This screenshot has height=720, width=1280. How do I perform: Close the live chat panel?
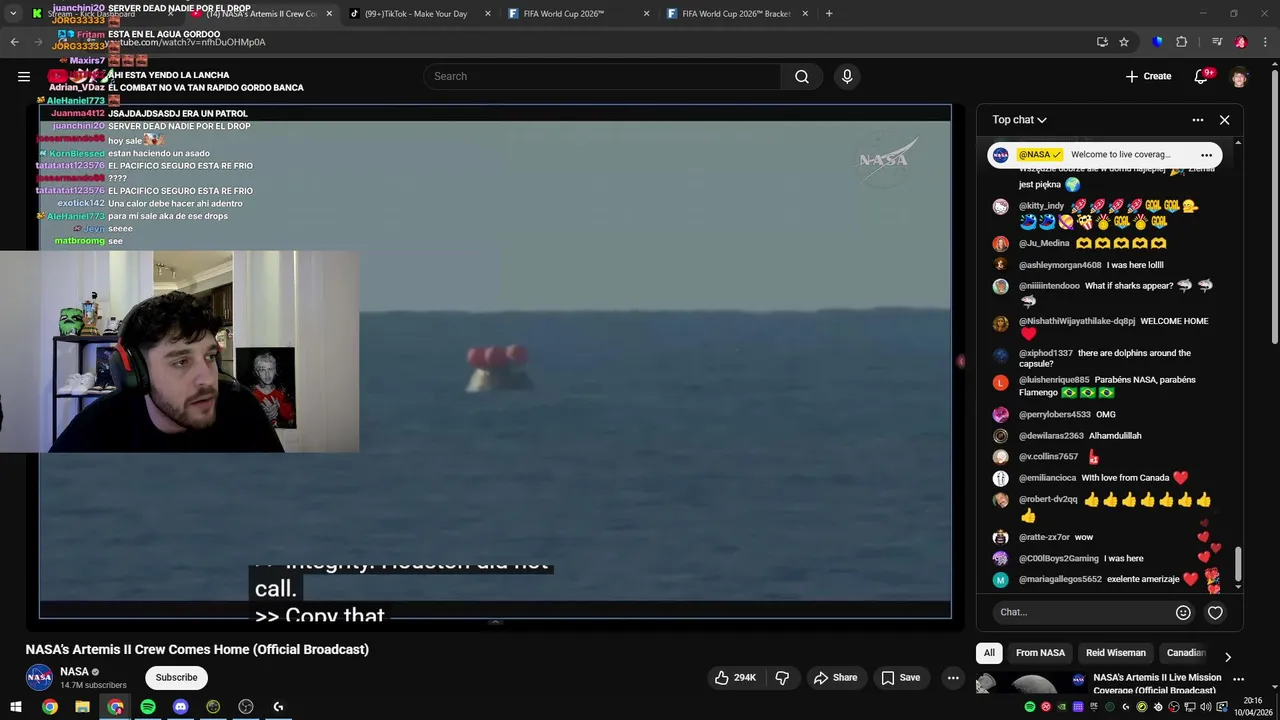(x=1224, y=120)
